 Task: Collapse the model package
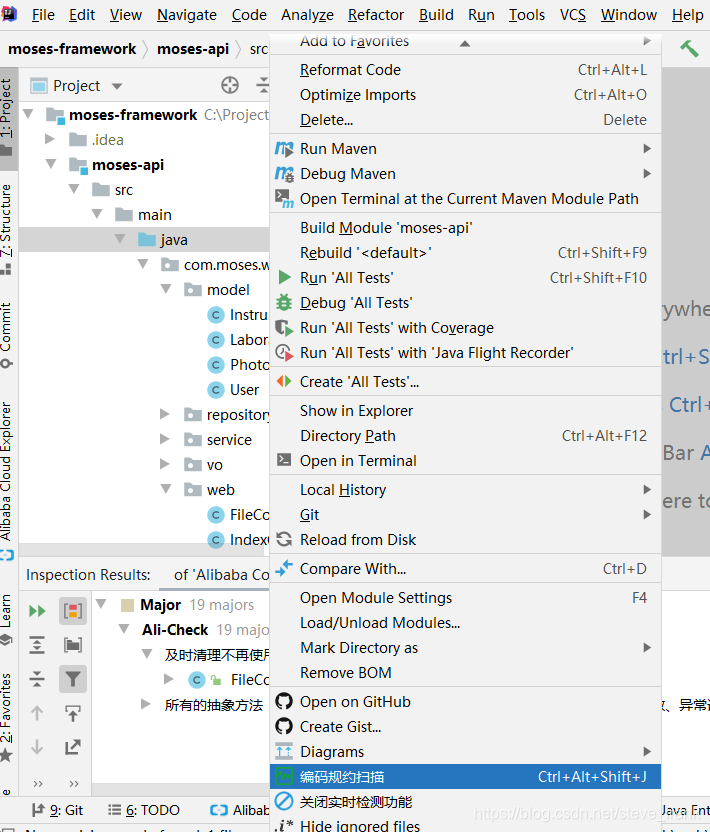[x=166, y=289]
